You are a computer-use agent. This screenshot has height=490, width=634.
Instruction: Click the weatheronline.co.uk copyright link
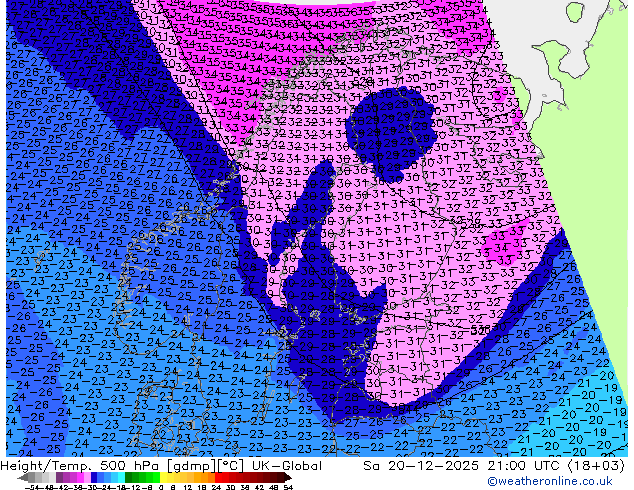coord(549,481)
